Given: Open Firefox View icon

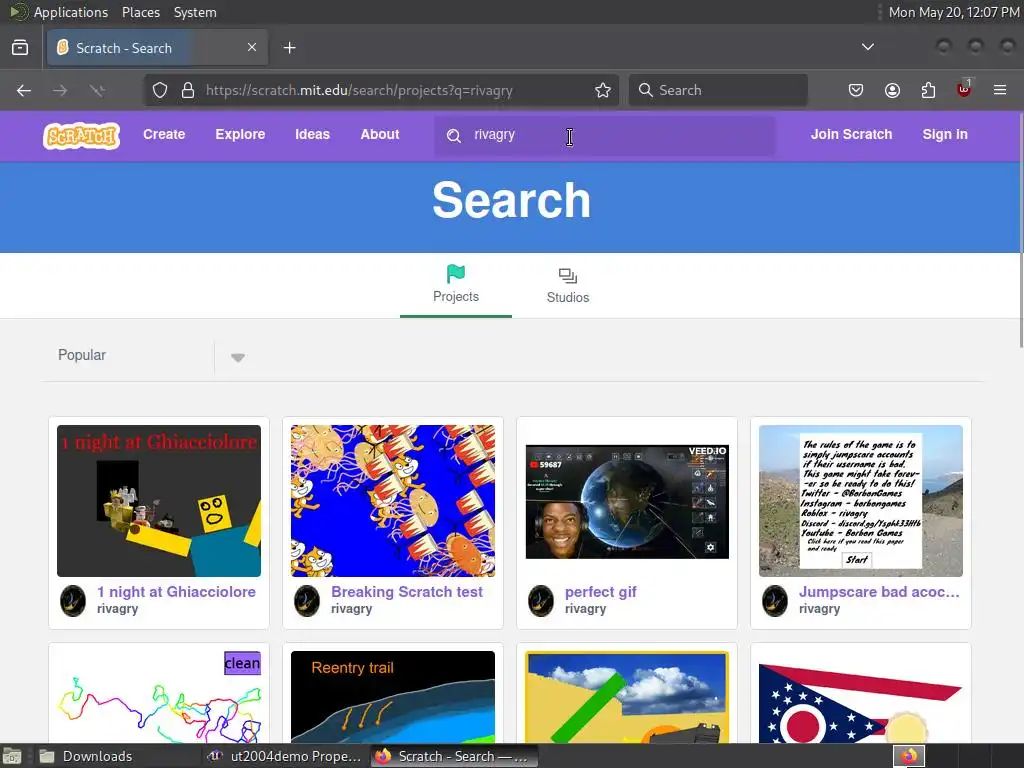Looking at the screenshot, I should 20,48.
